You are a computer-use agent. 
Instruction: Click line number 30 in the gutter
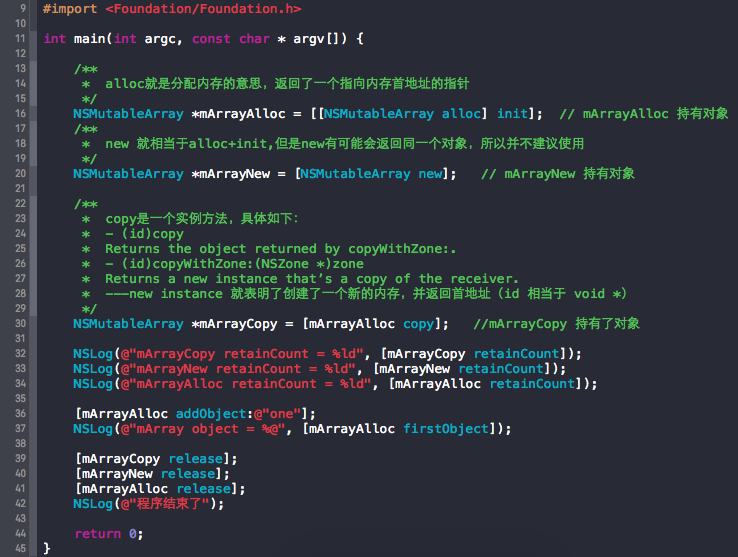point(21,323)
